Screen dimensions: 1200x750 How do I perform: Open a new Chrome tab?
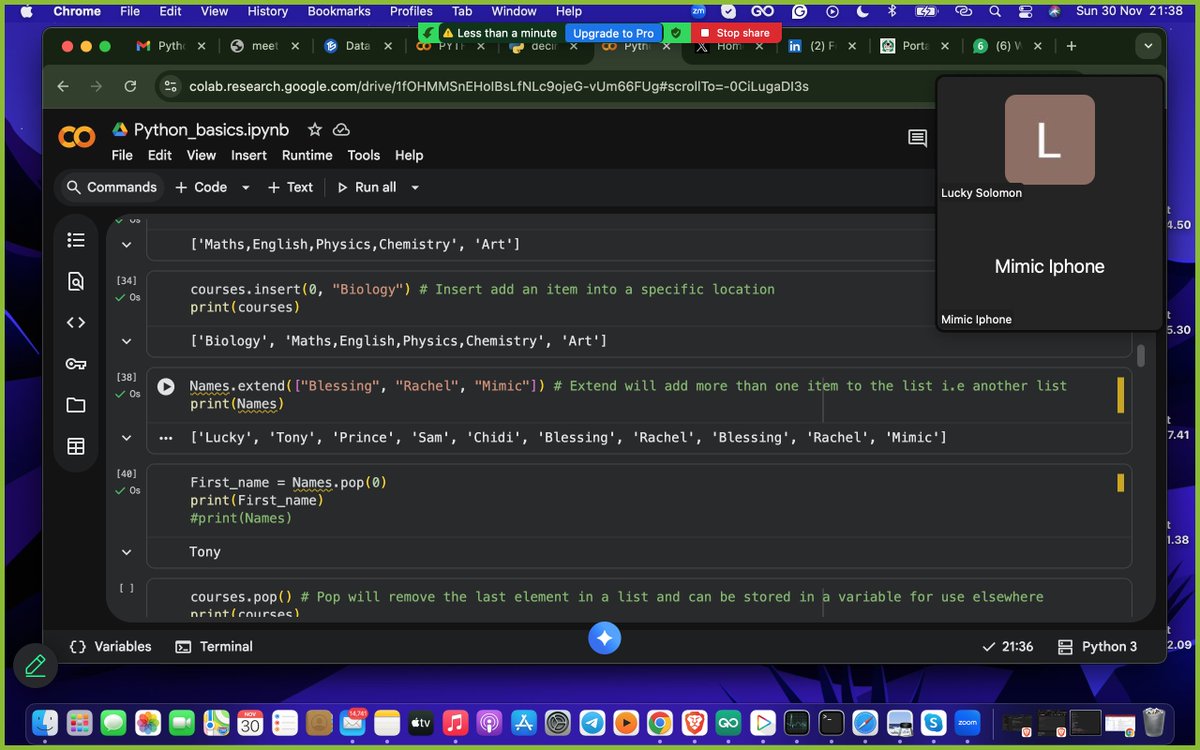point(1071,46)
